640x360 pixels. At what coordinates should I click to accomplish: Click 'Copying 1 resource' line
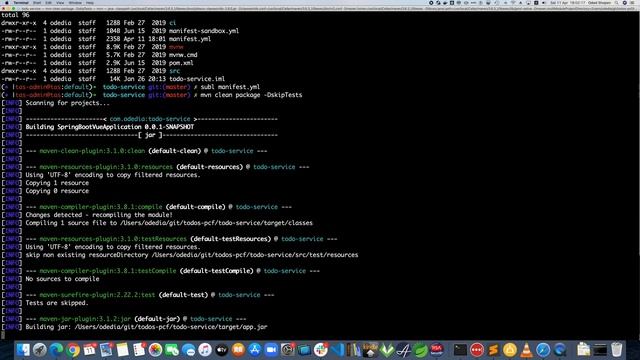pyautogui.click(x=57, y=183)
